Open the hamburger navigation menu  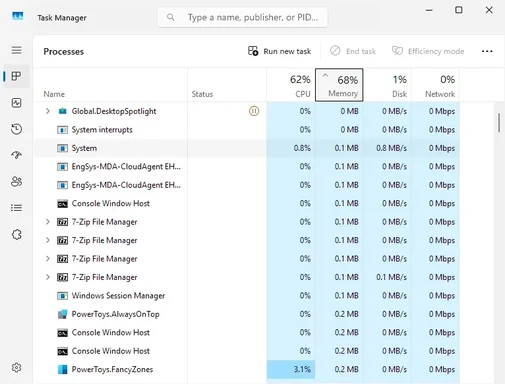pyautogui.click(x=16, y=50)
